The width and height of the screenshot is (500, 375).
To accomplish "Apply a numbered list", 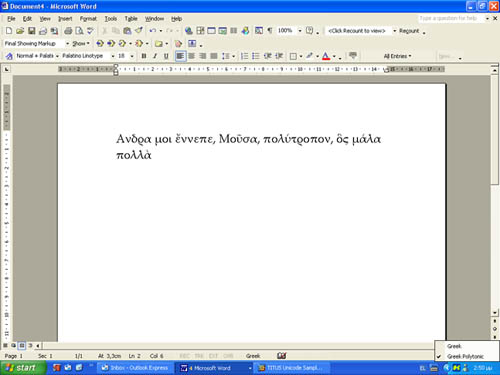I will [x=244, y=56].
